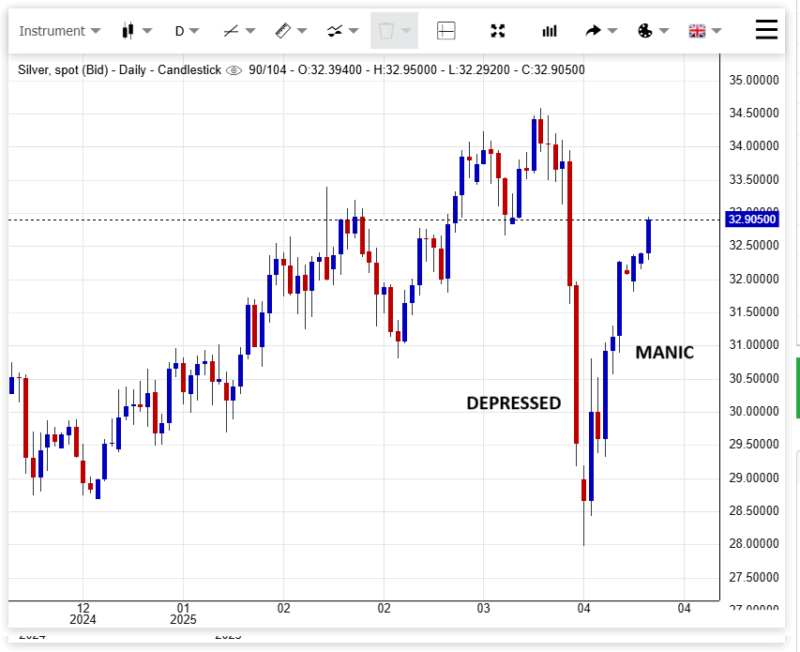The width and height of the screenshot is (800, 652).
Task: Open the line drawing tools menu
Action: tap(239, 31)
